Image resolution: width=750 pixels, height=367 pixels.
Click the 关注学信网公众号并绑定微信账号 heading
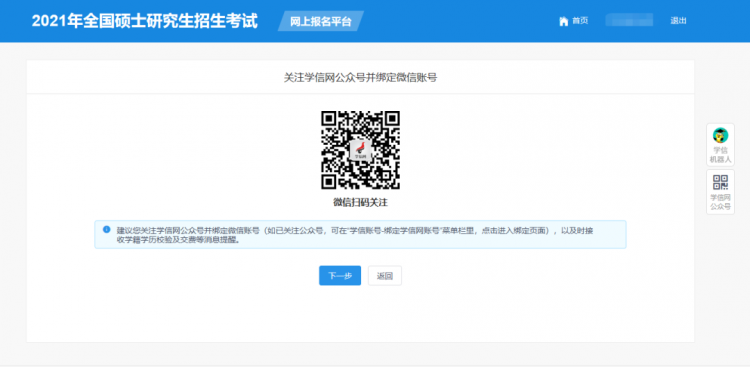pyautogui.click(x=360, y=78)
